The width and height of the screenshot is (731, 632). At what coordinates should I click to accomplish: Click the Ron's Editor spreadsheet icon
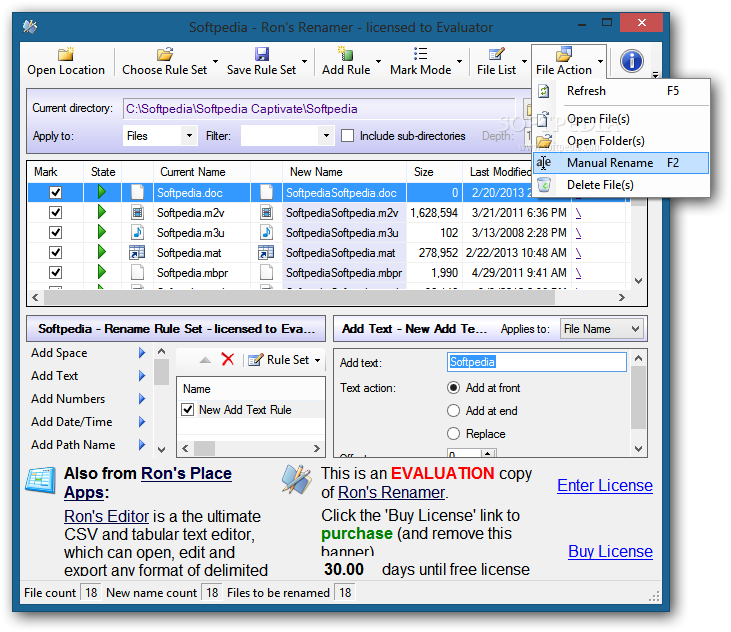coord(41,480)
